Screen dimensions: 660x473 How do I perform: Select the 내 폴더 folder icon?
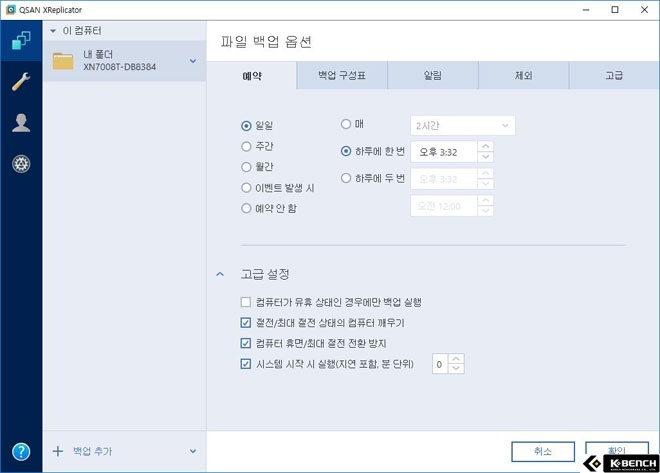click(x=63, y=61)
